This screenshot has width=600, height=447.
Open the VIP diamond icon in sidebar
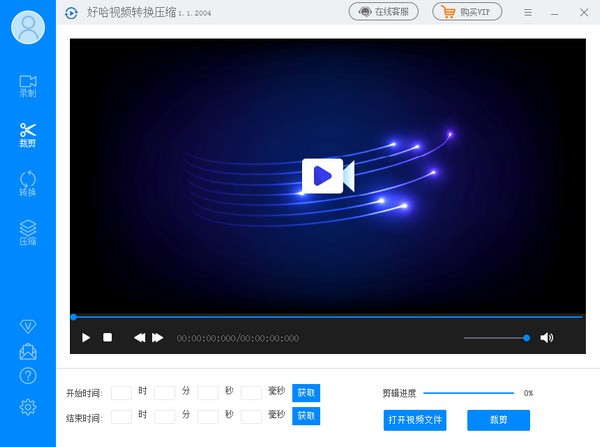click(28, 327)
